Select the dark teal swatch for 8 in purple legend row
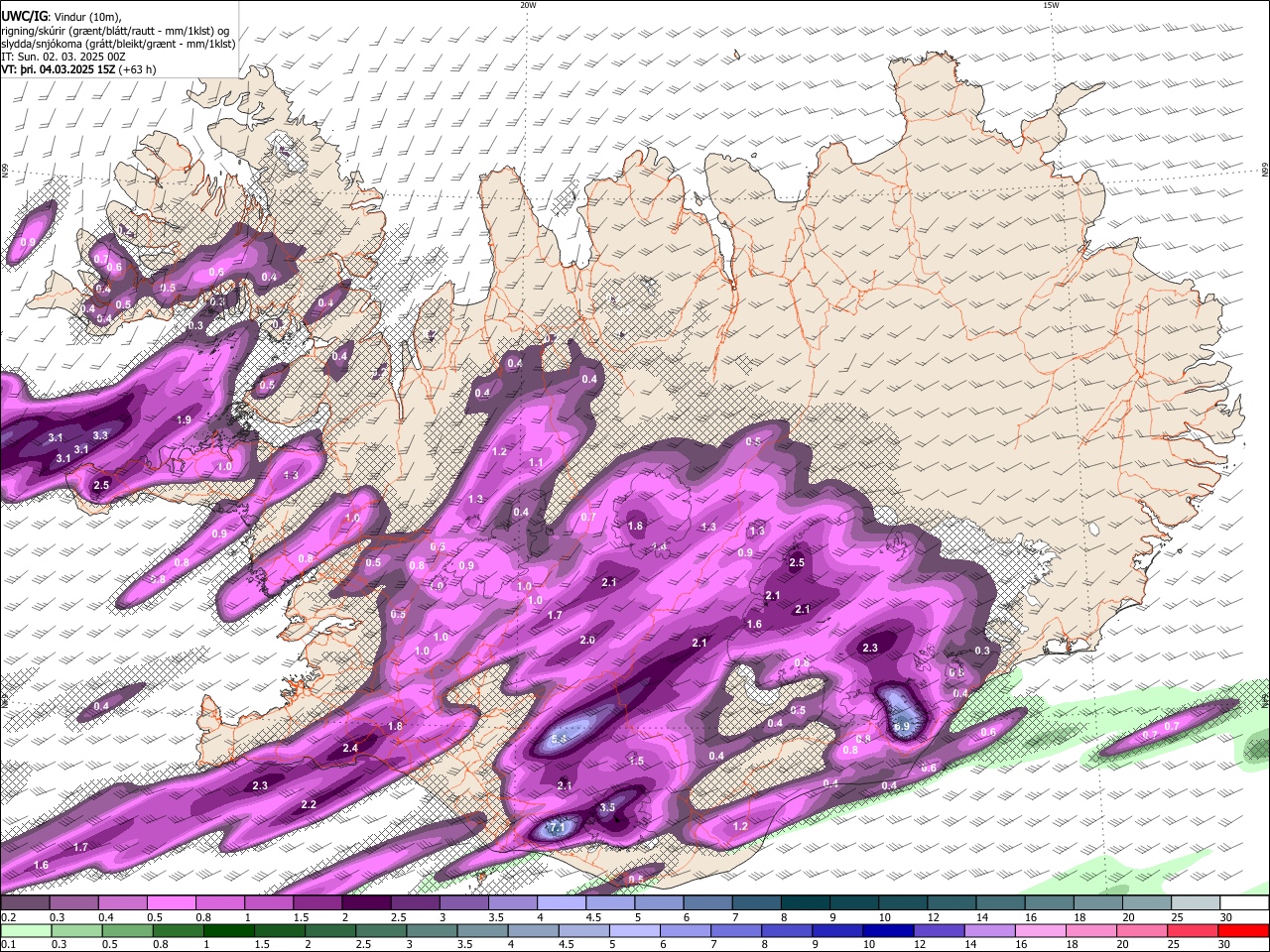 click(806, 903)
